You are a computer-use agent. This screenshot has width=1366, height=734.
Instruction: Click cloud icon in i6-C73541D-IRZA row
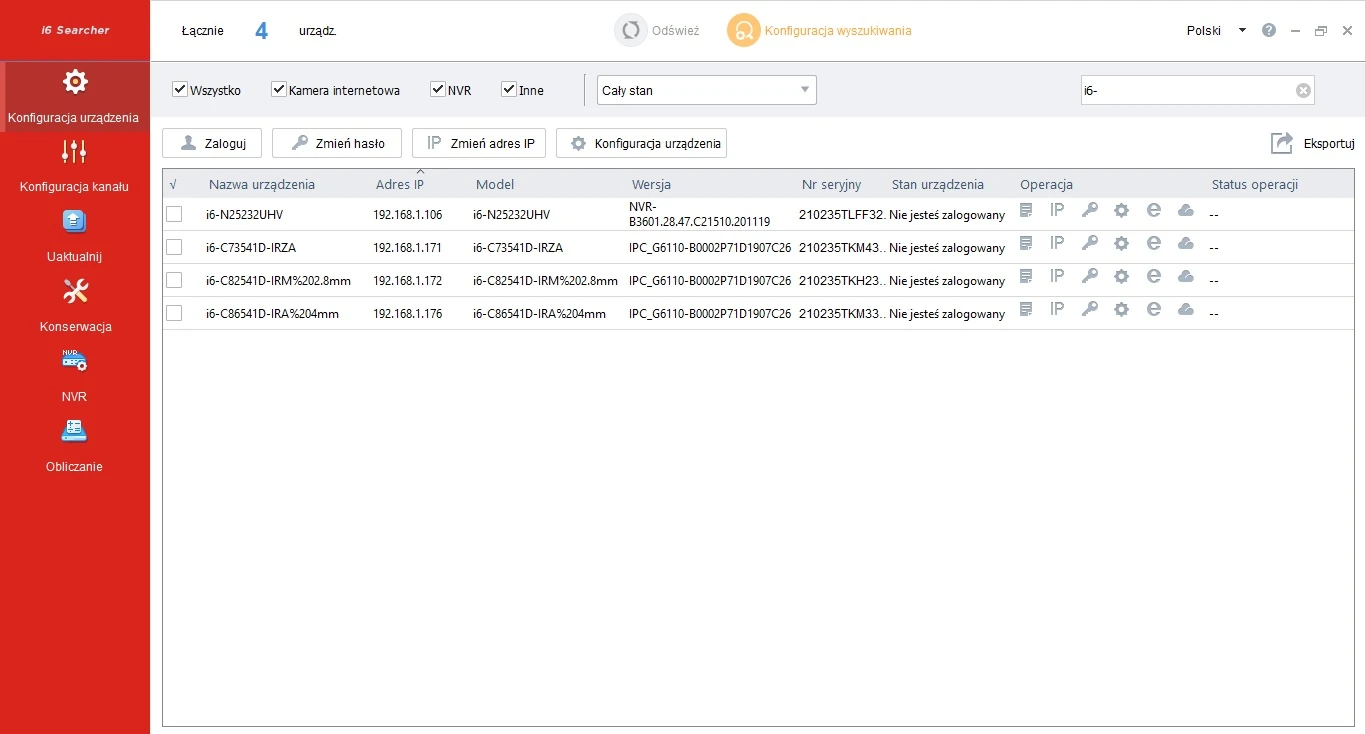(x=1186, y=243)
